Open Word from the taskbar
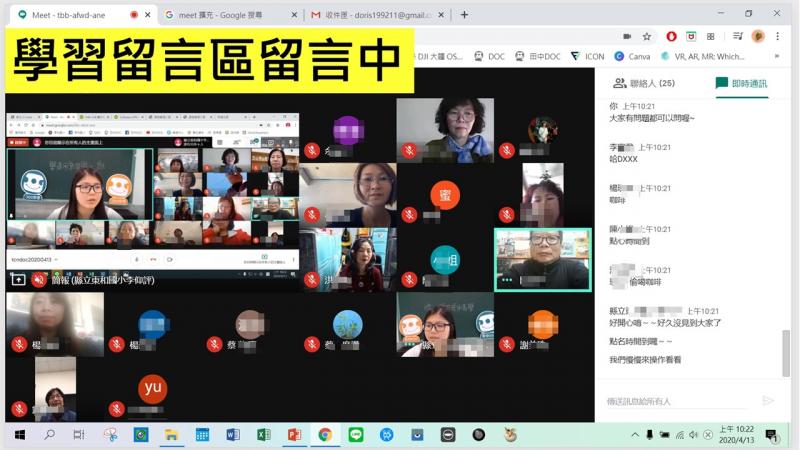 [233, 435]
